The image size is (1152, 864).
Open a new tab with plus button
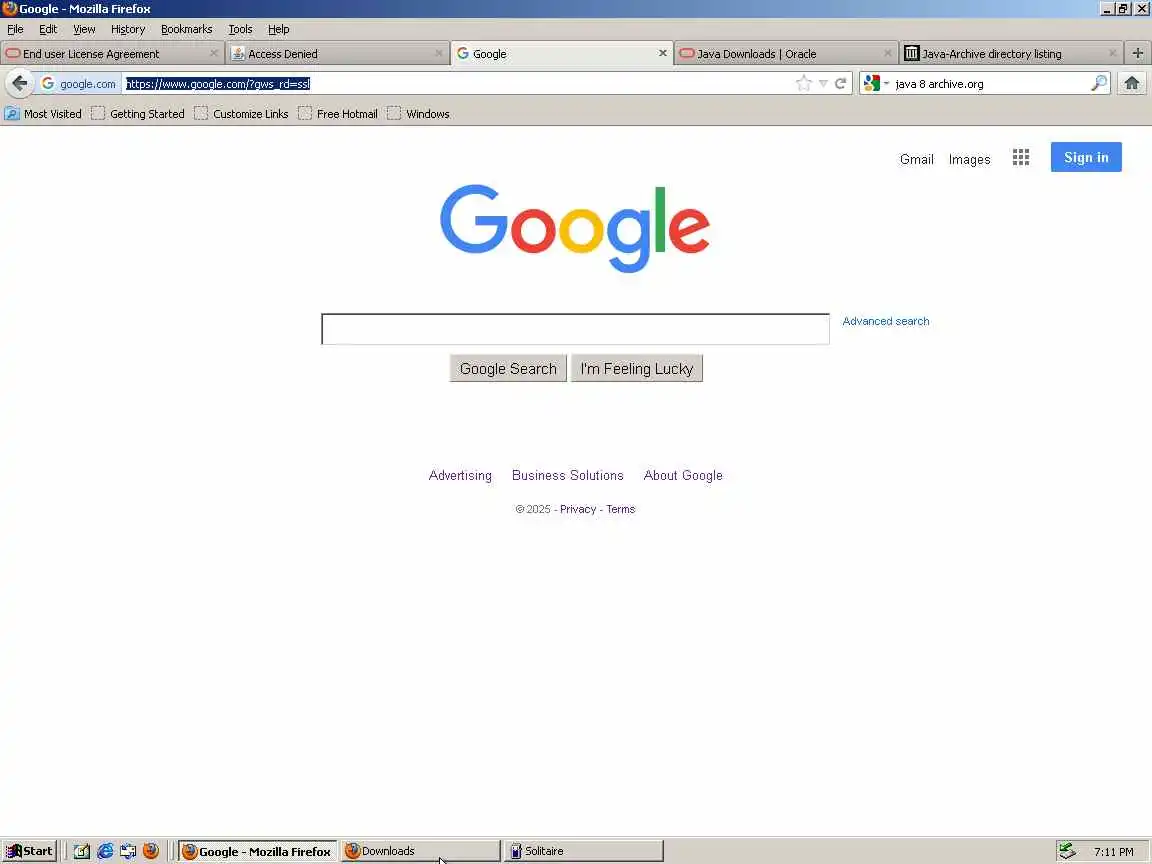[1137, 54]
